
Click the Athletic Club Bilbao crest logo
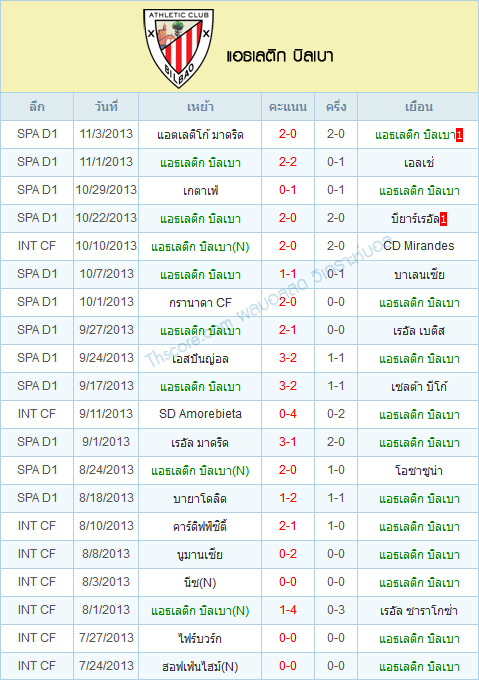tap(178, 48)
